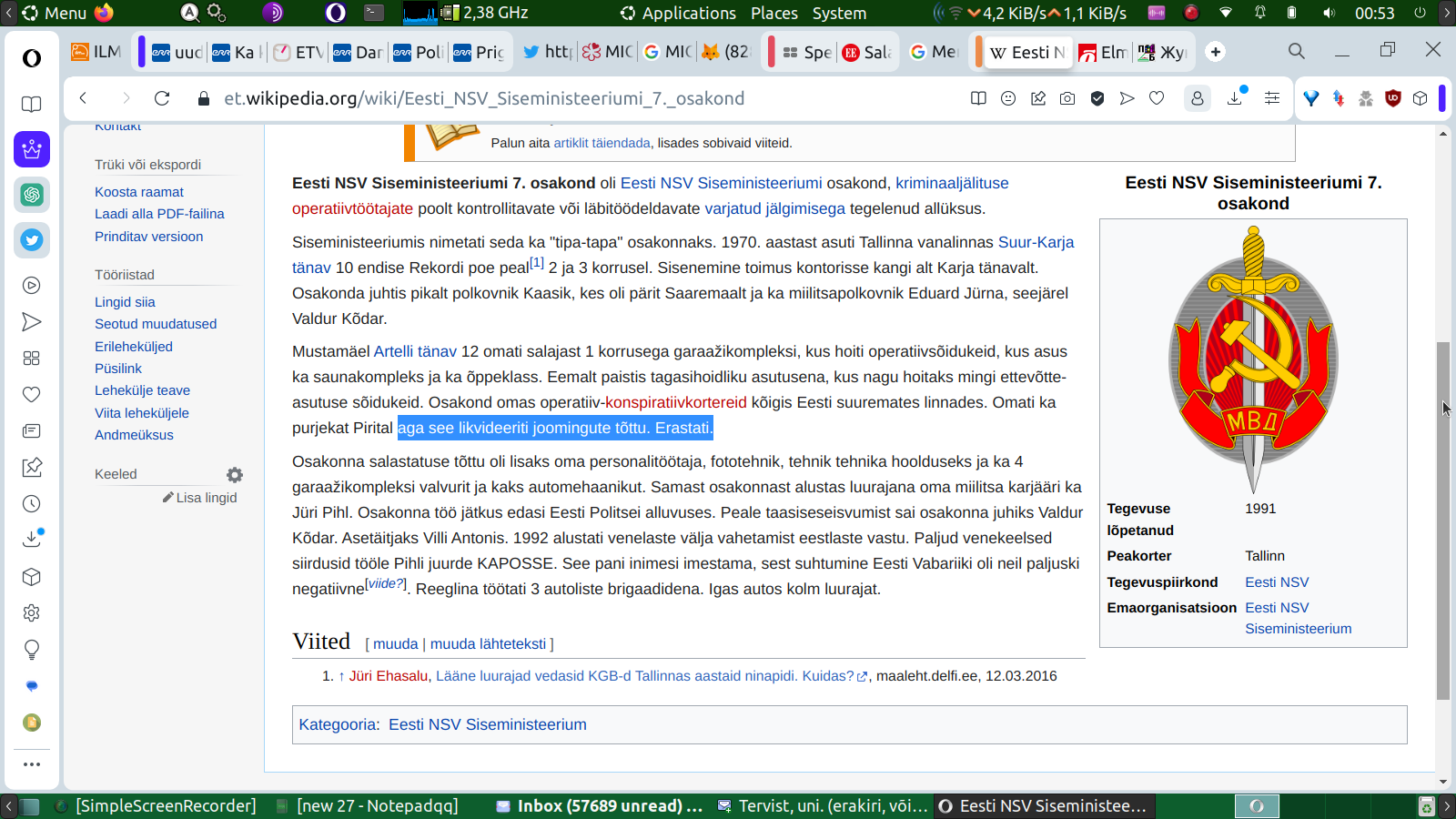The width and height of the screenshot is (1456, 819).
Task: Switch to Notepadqq window in taskbar
Action: (x=367, y=806)
